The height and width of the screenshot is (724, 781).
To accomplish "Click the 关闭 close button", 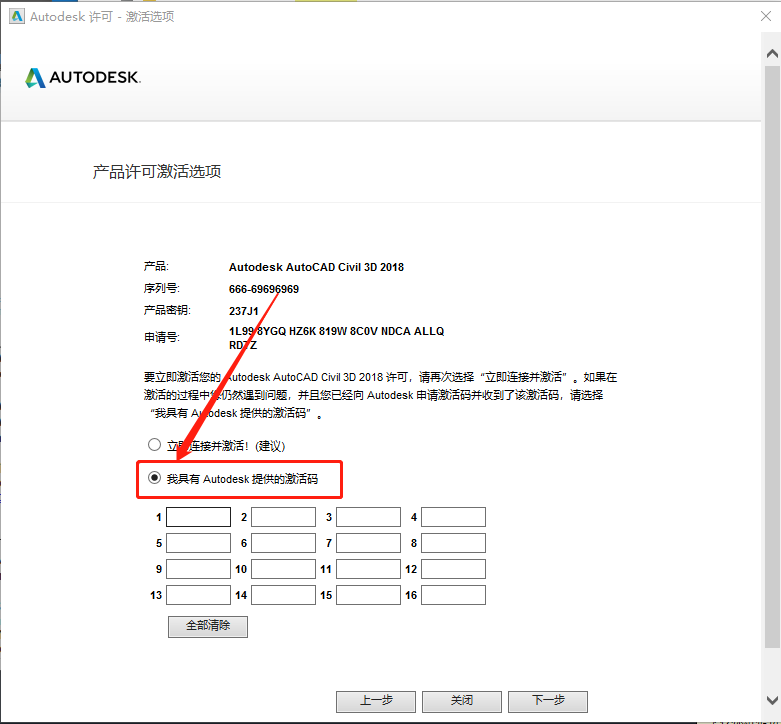I will [462, 701].
